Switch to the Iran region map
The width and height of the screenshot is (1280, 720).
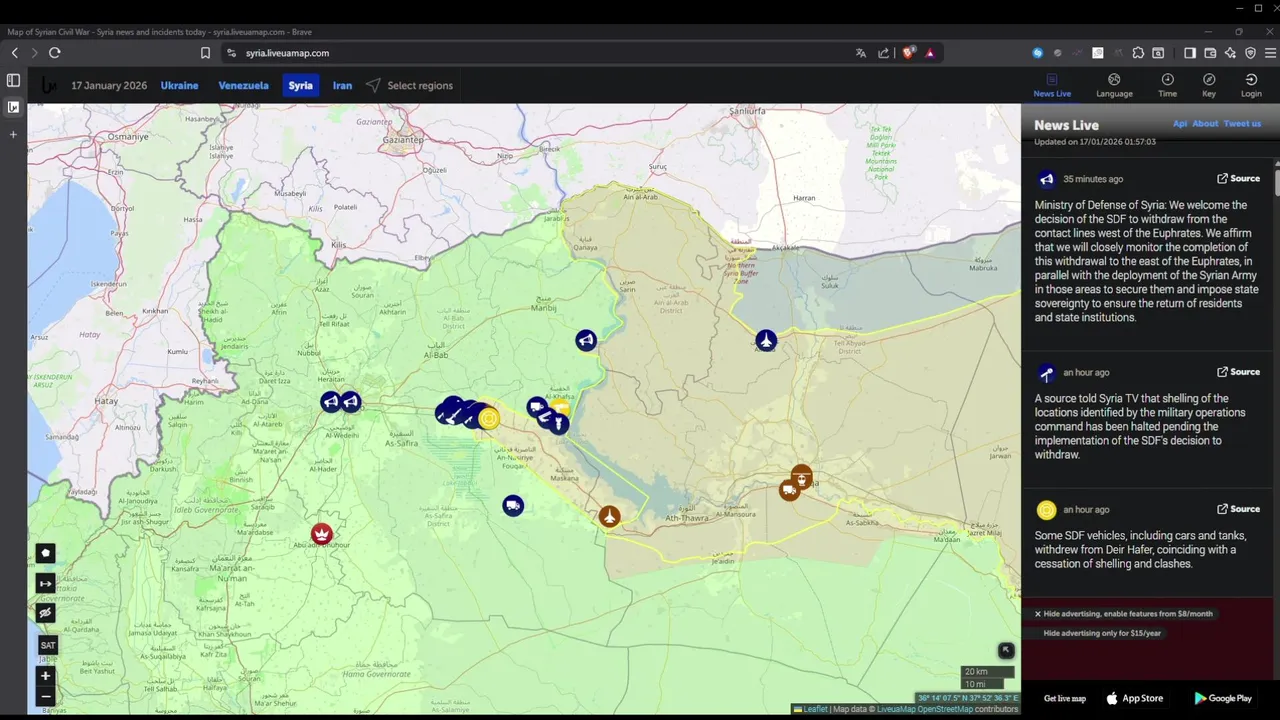tap(342, 86)
